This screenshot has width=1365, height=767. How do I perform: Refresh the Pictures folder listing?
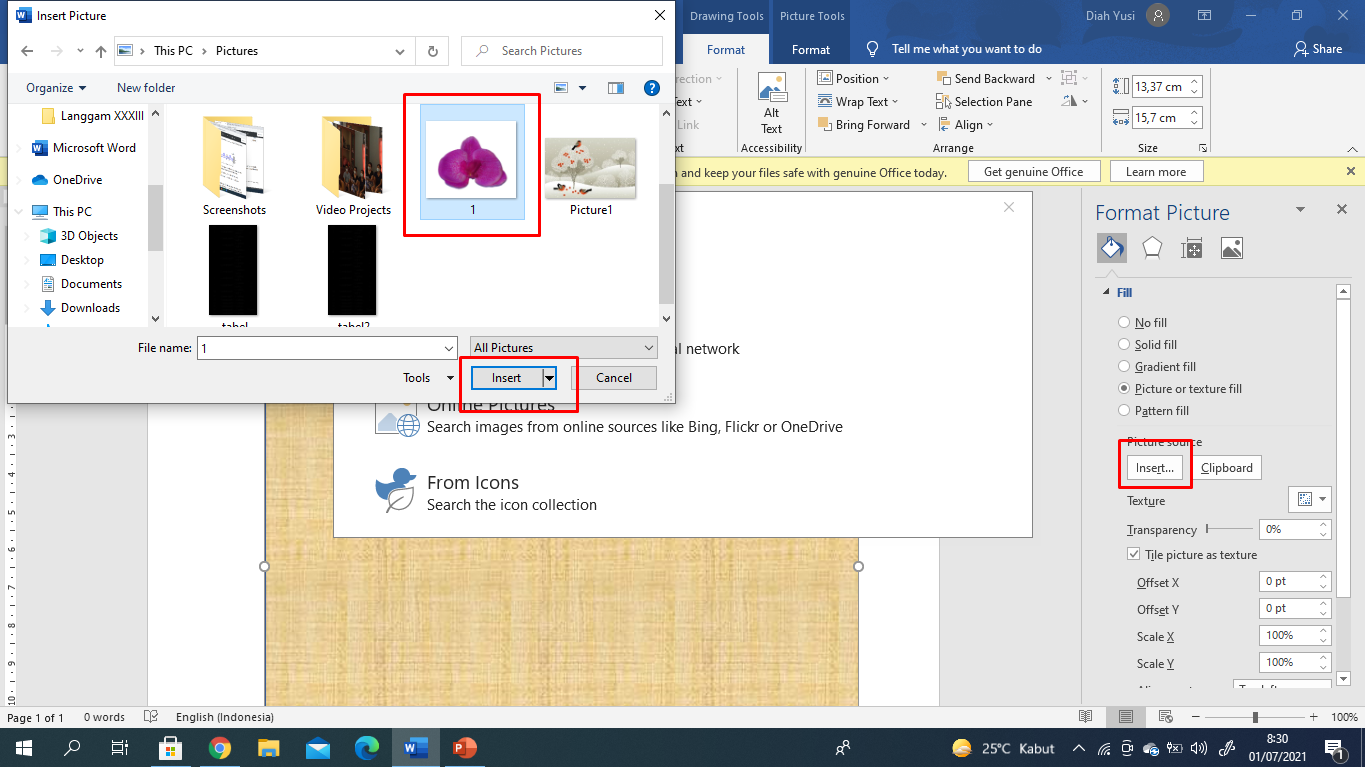click(x=432, y=51)
